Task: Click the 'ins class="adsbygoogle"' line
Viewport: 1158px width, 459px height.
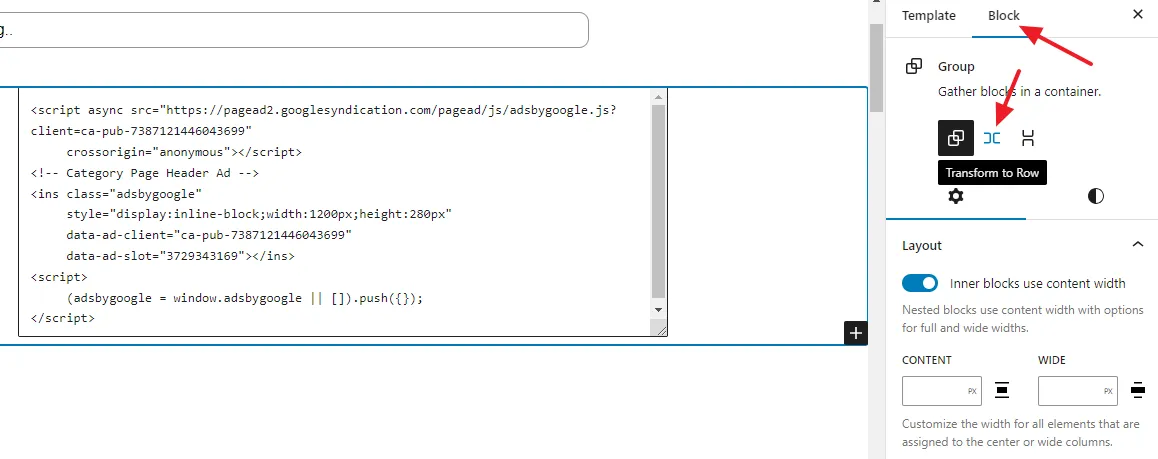Action: point(116,194)
